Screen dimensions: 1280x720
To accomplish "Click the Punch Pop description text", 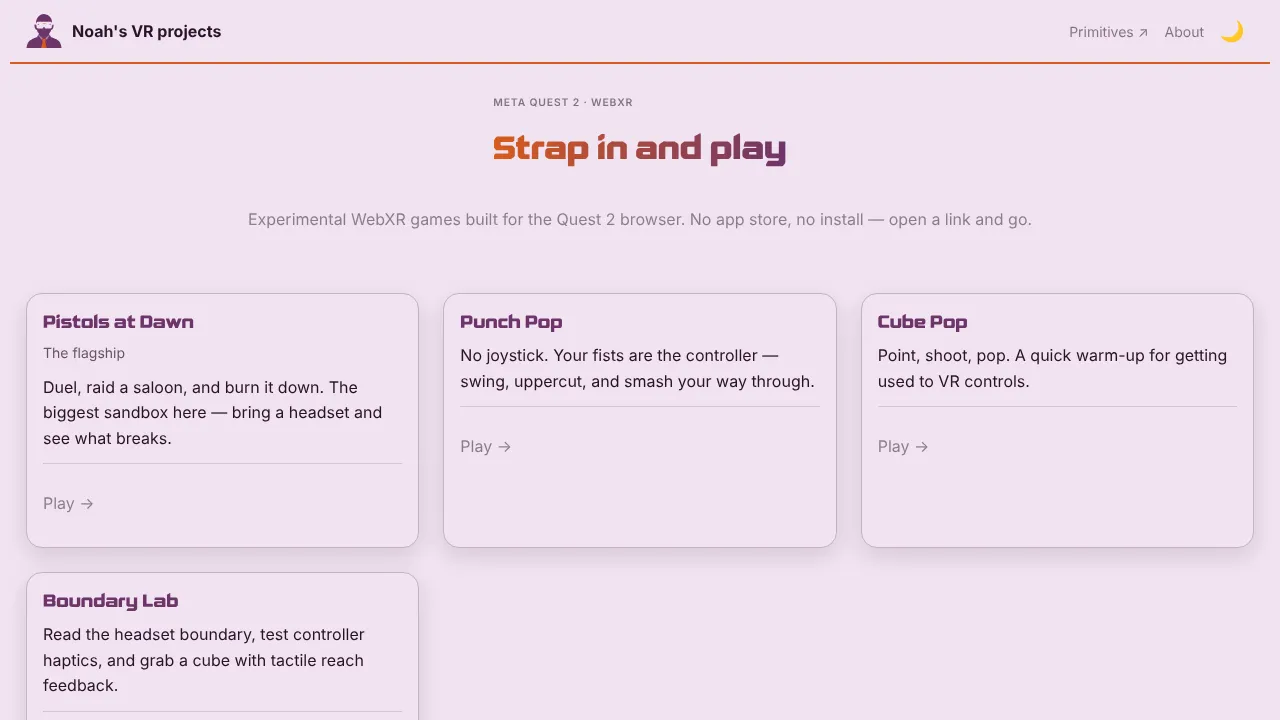I will (637, 368).
